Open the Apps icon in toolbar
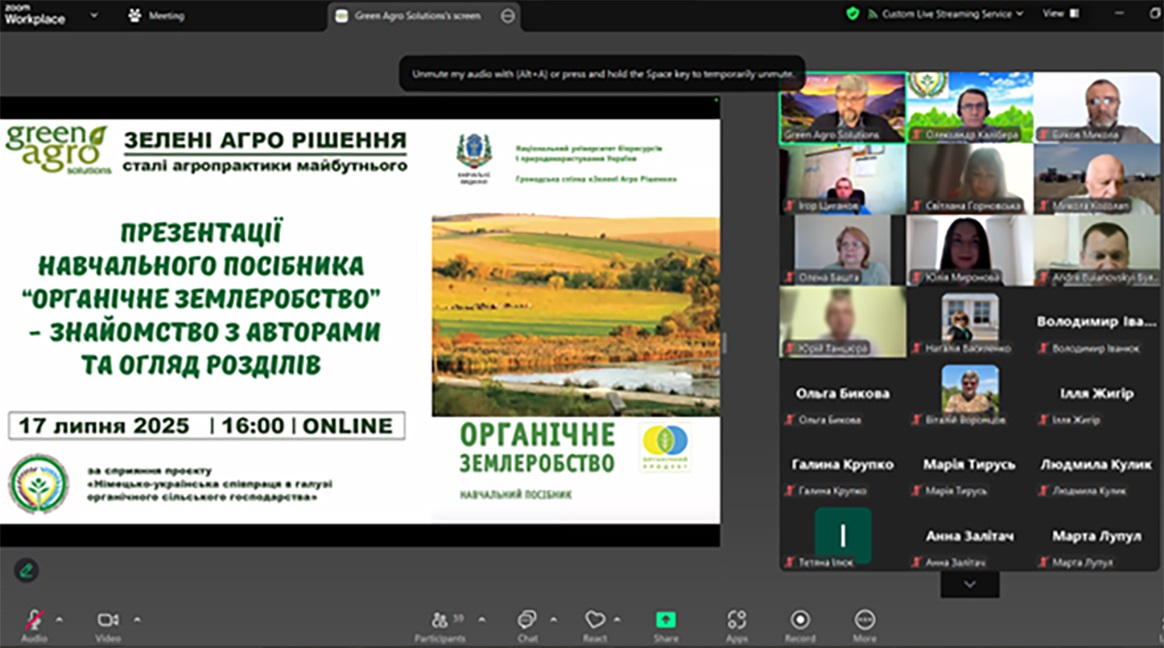Viewport: 1164px width, 648px height. (x=737, y=621)
